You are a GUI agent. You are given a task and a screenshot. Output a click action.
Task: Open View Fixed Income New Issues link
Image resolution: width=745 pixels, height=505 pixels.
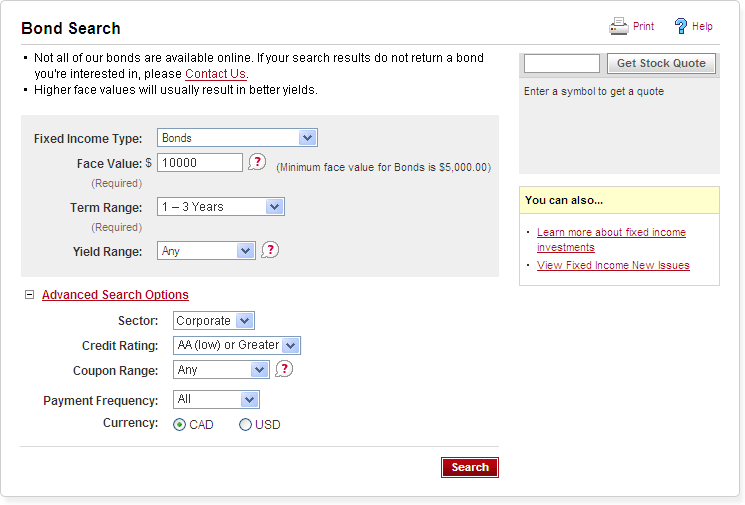click(x=613, y=265)
